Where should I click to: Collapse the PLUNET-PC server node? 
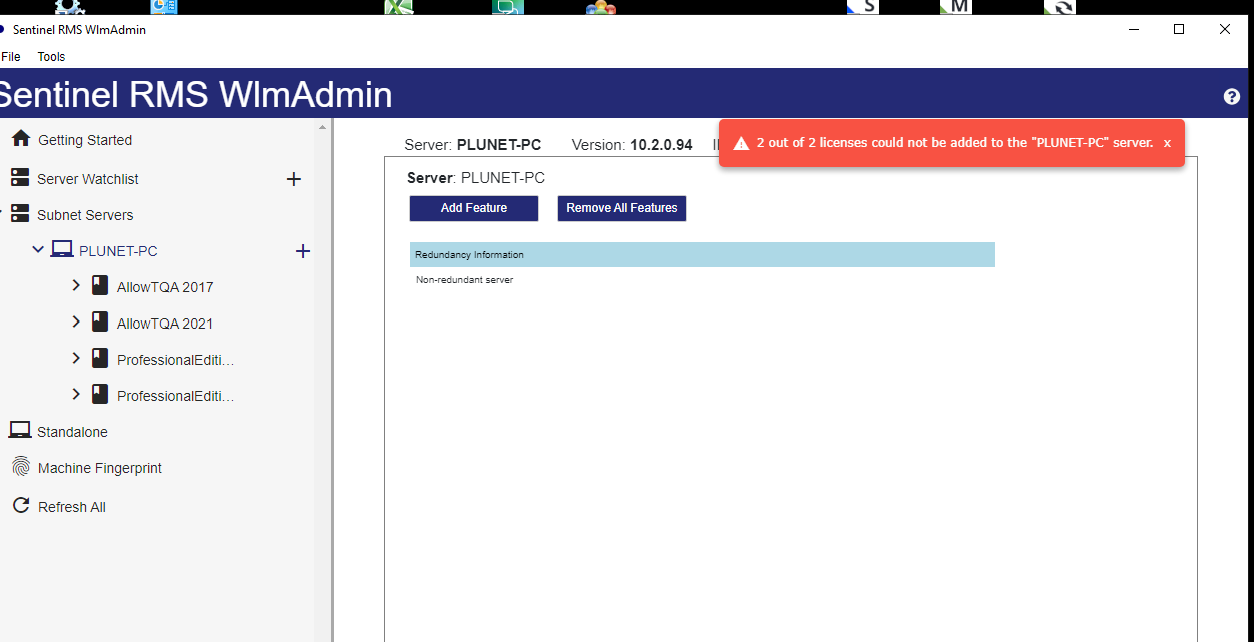[x=38, y=250]
